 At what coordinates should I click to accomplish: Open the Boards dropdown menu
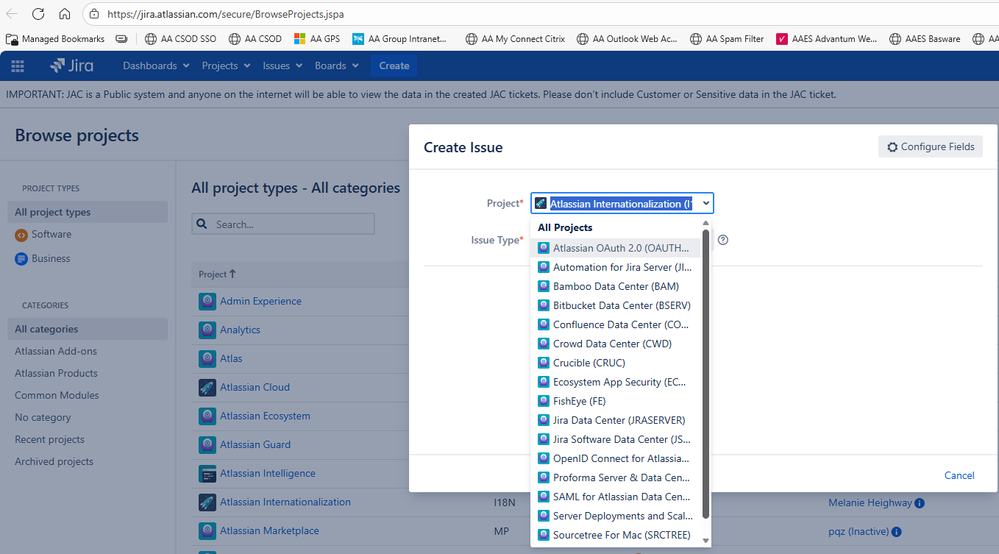pos(336,66)
